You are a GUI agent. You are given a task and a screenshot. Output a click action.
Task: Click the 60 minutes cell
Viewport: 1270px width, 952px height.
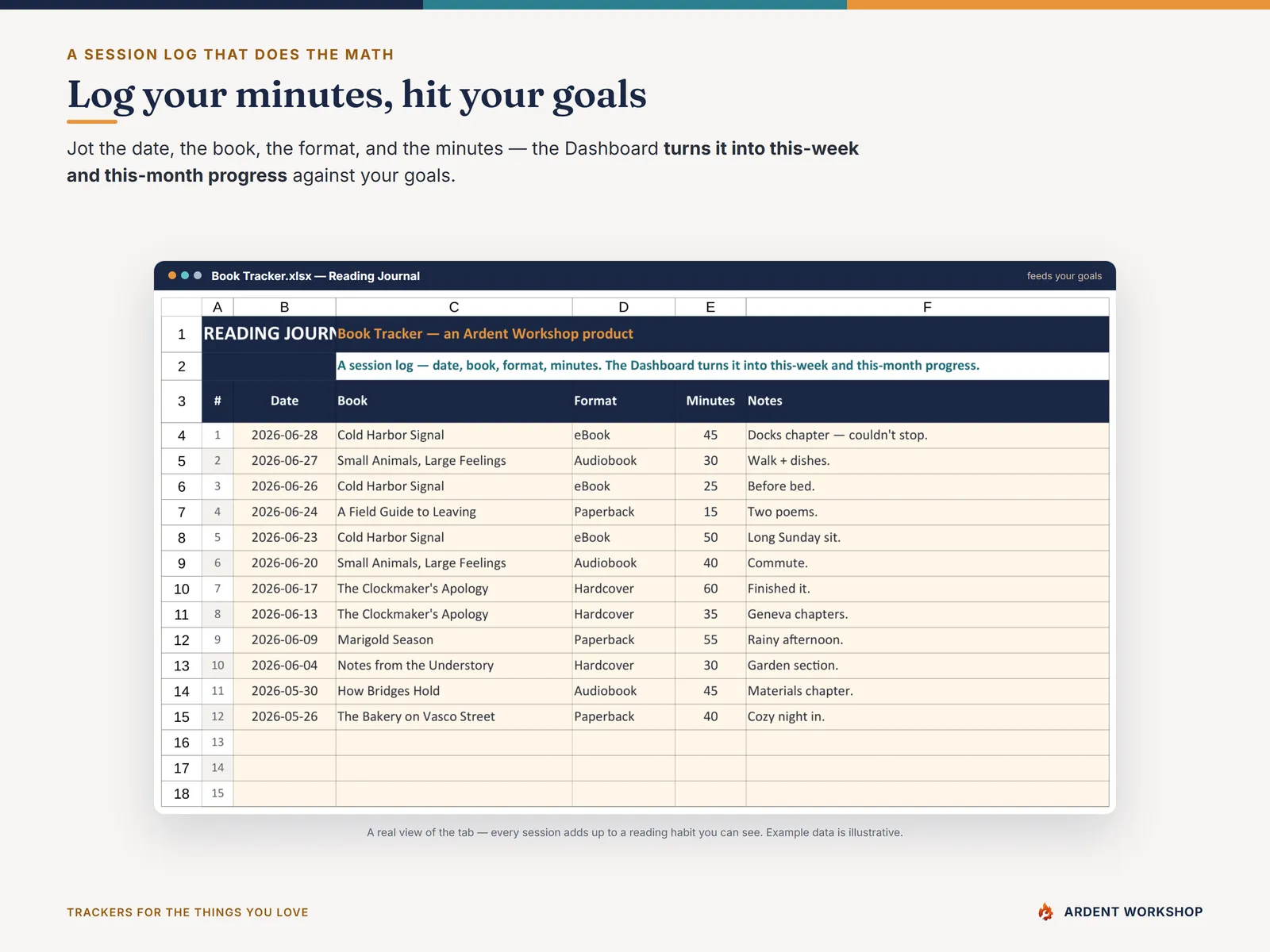(x=710, y=589)
